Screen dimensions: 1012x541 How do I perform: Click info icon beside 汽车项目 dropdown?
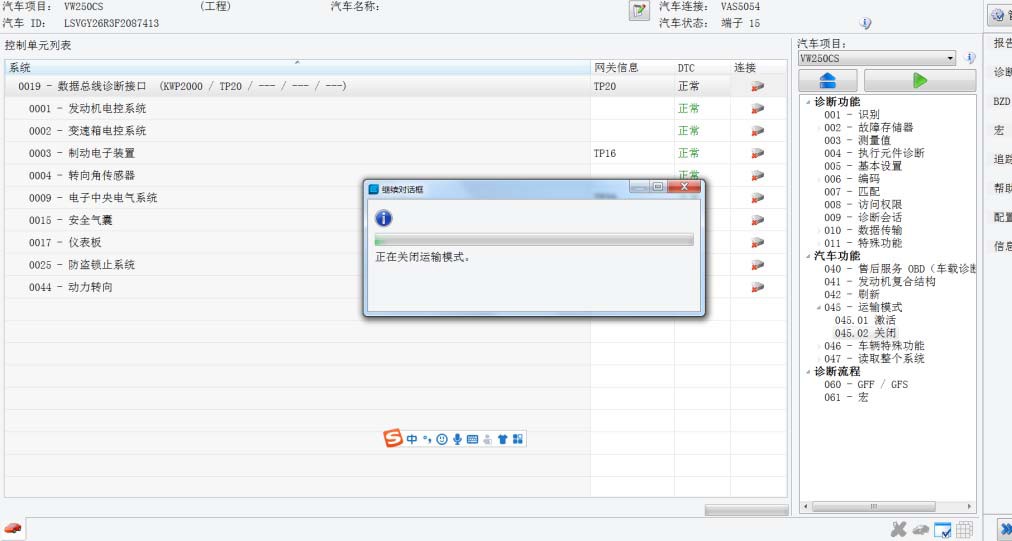pyautogui.click(x=969, y=59)
